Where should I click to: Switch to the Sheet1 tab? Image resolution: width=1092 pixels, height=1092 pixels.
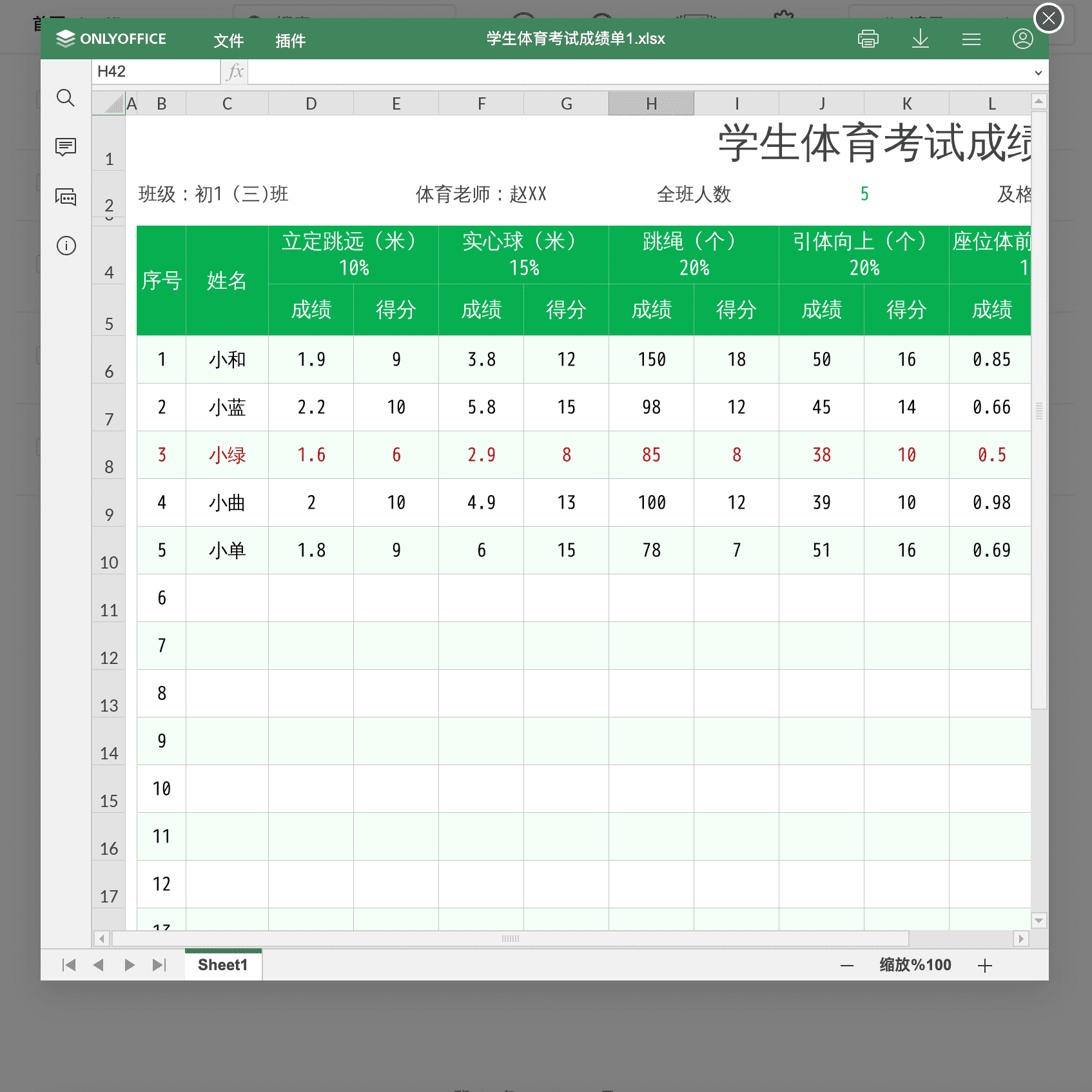(222, 965)
